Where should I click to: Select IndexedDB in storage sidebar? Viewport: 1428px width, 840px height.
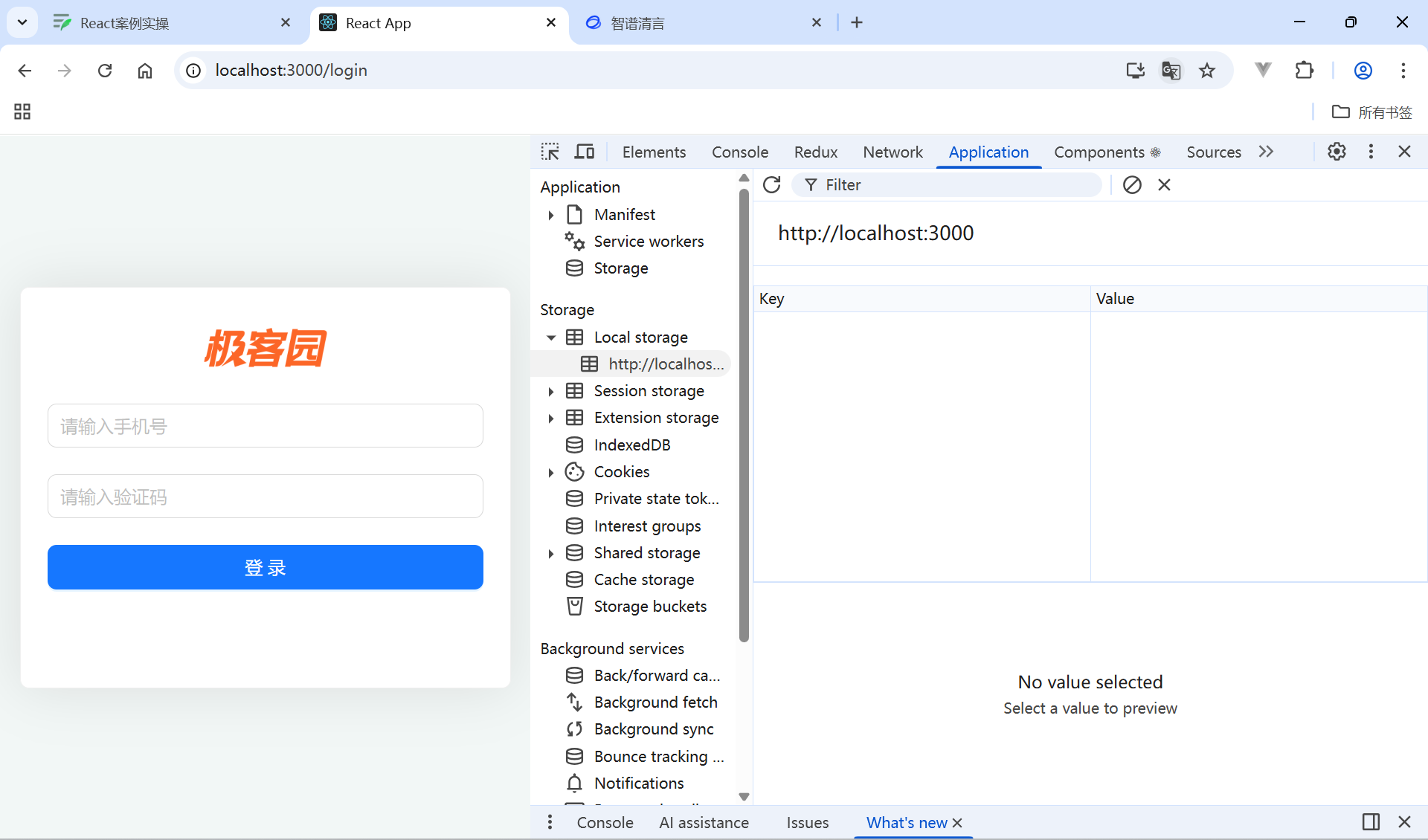(x=632, y=445)
